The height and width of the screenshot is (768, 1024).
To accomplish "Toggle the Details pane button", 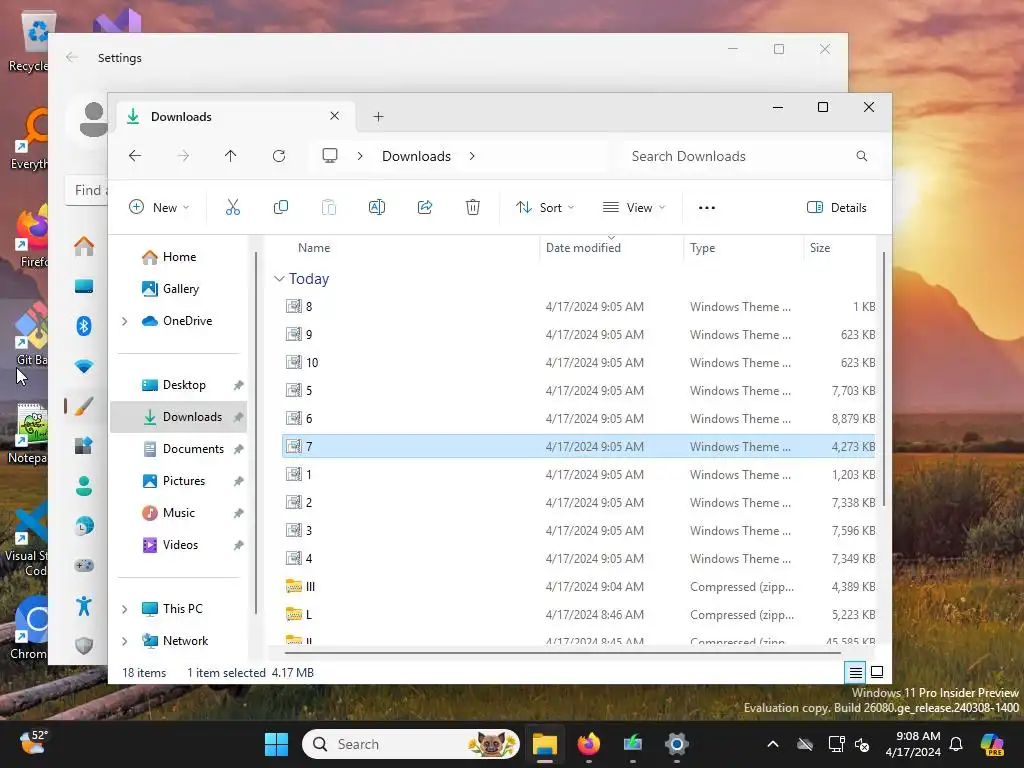I will point(837,208).
